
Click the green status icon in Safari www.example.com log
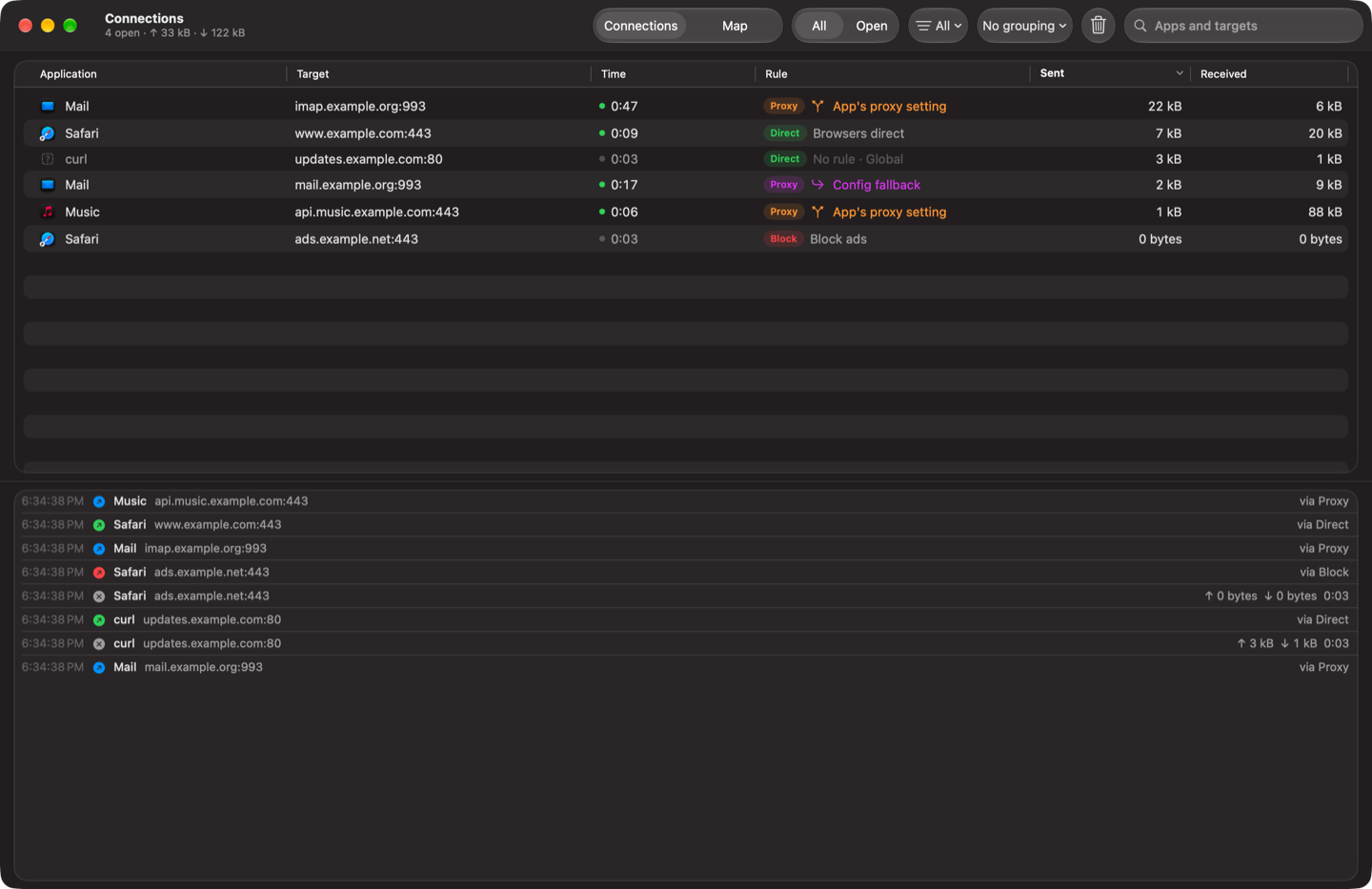point(99,525)
